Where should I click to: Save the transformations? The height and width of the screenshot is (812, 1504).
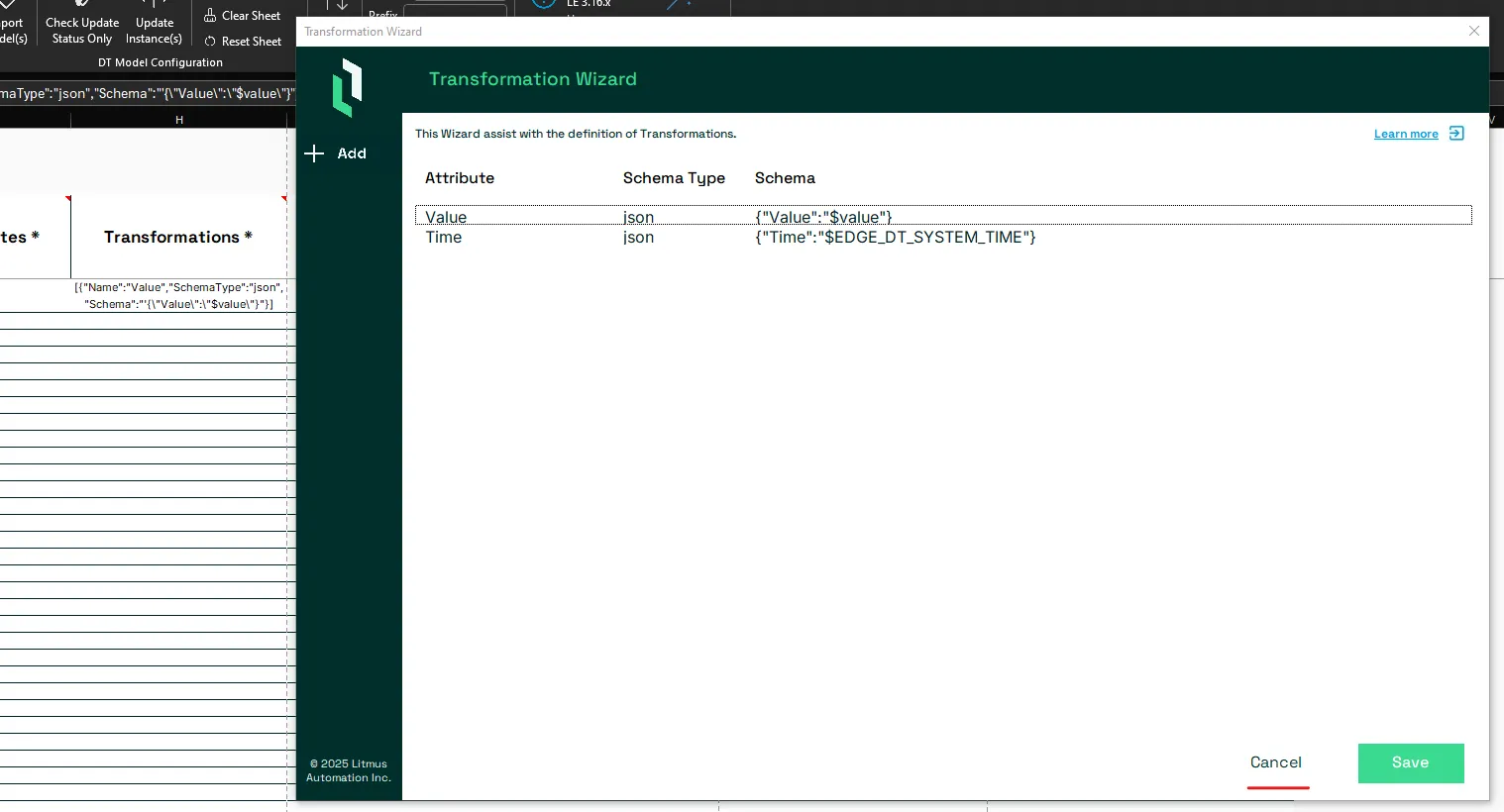pyautogui.click(x=1411, y=763)
